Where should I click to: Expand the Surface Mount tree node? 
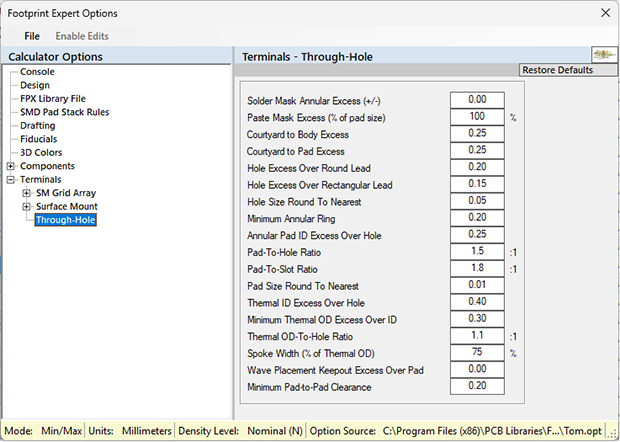26,207
